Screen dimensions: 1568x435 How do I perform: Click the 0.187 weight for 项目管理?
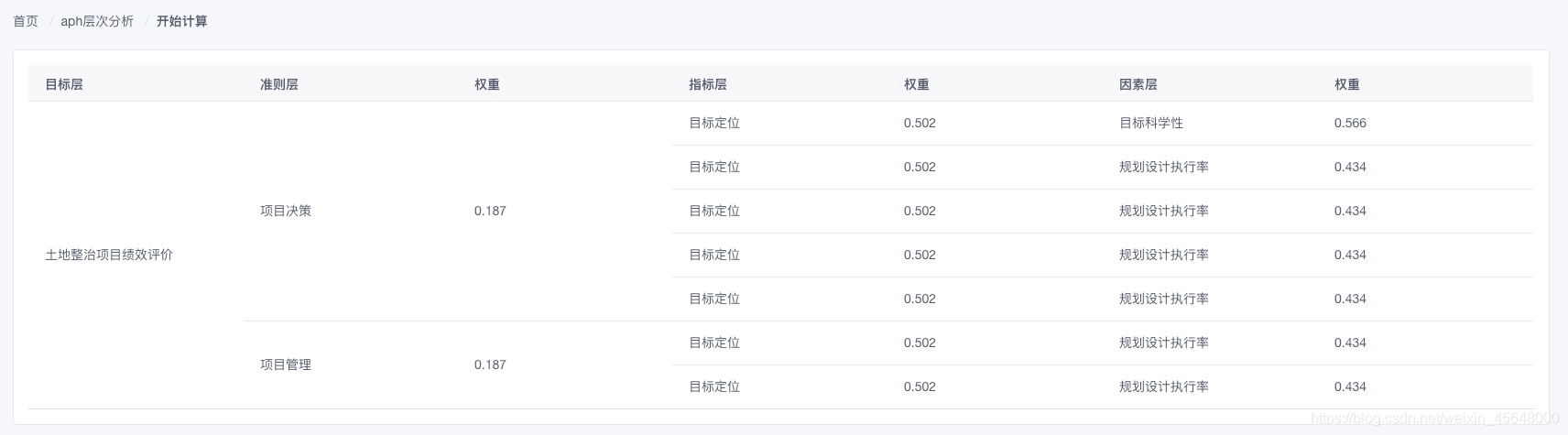(x=490, y=364)
